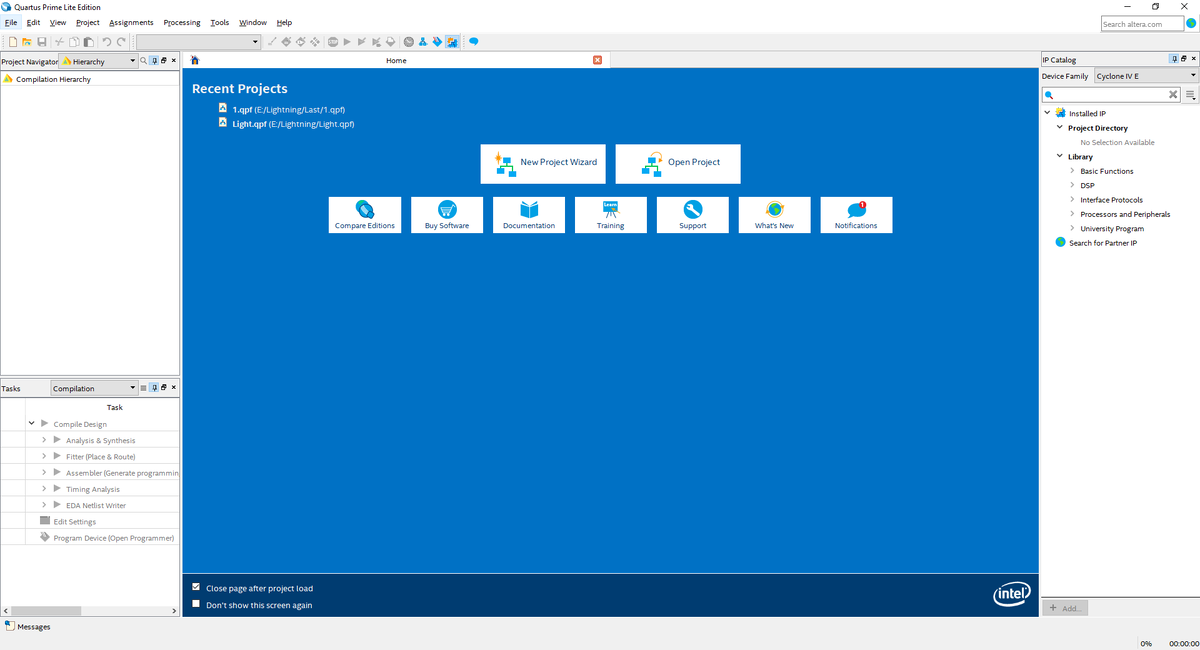The height and width of the screenshot is (650, 1200).
Task: Open Buy Software cart tile
Action: [x=447, y=215]
